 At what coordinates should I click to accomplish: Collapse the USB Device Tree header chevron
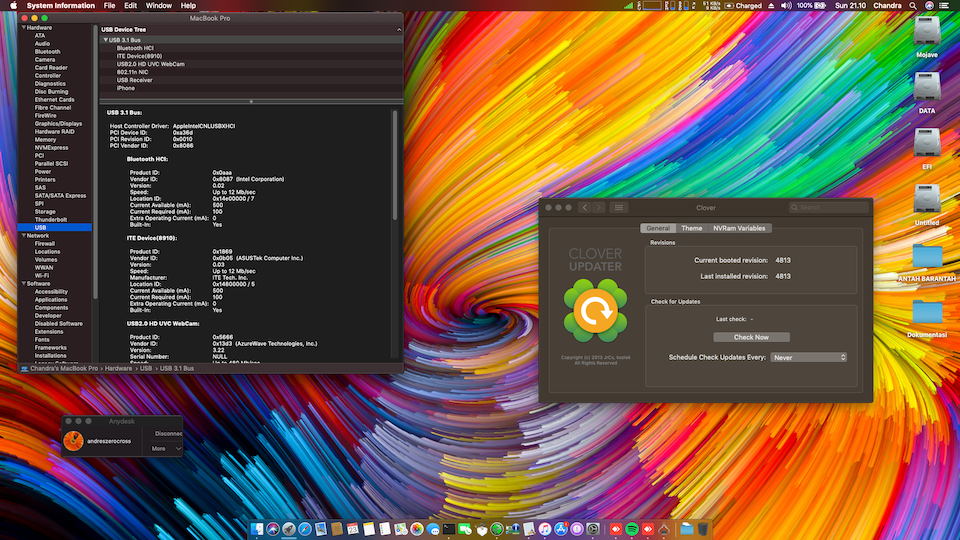pos(399,29)
